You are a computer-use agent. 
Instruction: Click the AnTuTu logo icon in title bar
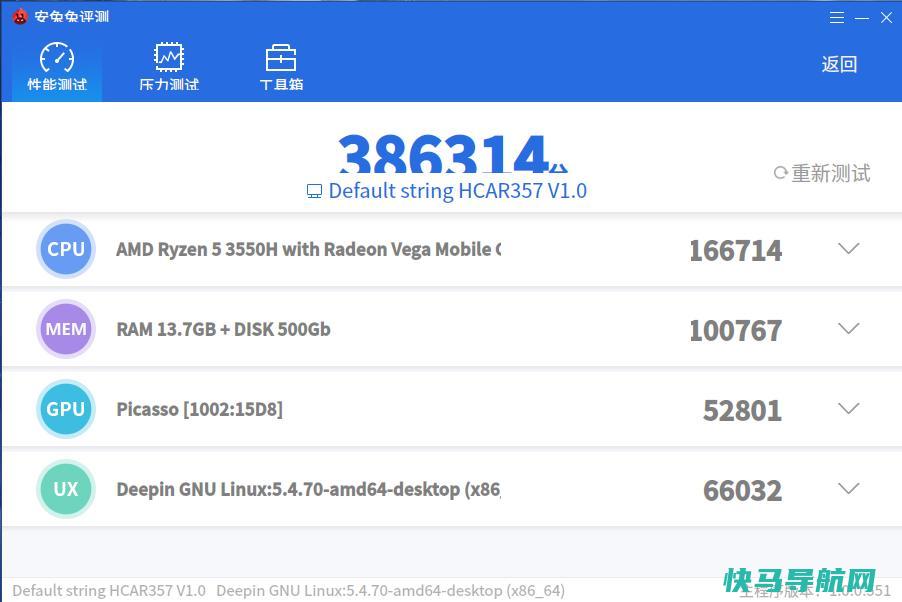20,17
